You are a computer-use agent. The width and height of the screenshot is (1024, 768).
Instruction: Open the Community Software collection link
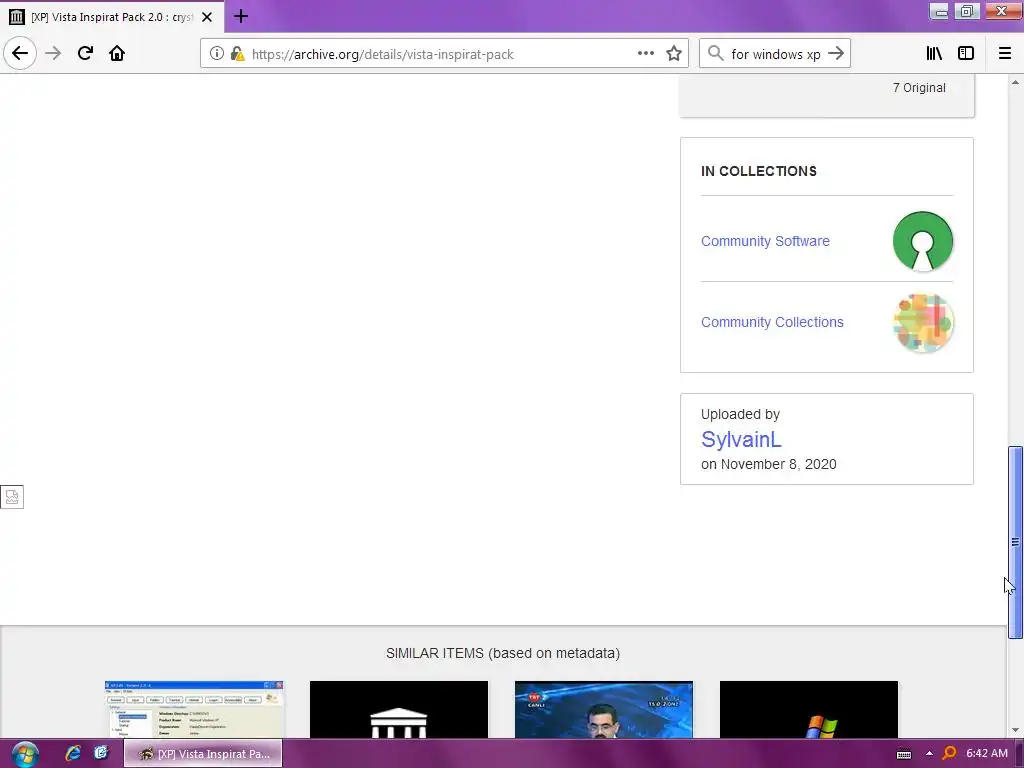coord(765,241)
